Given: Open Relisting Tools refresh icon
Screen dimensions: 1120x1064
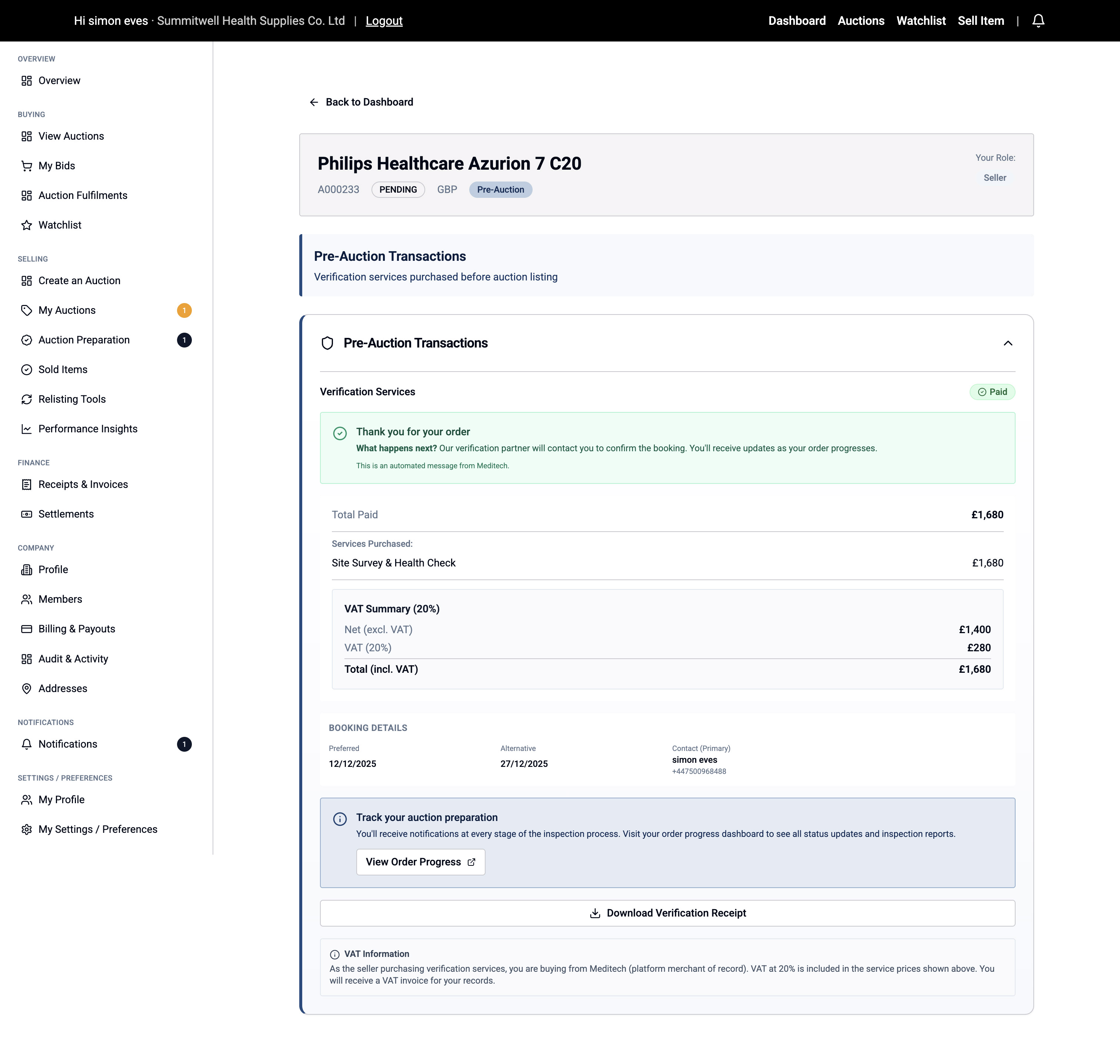Looking at the screenshot, I should [x=27, y=399].
